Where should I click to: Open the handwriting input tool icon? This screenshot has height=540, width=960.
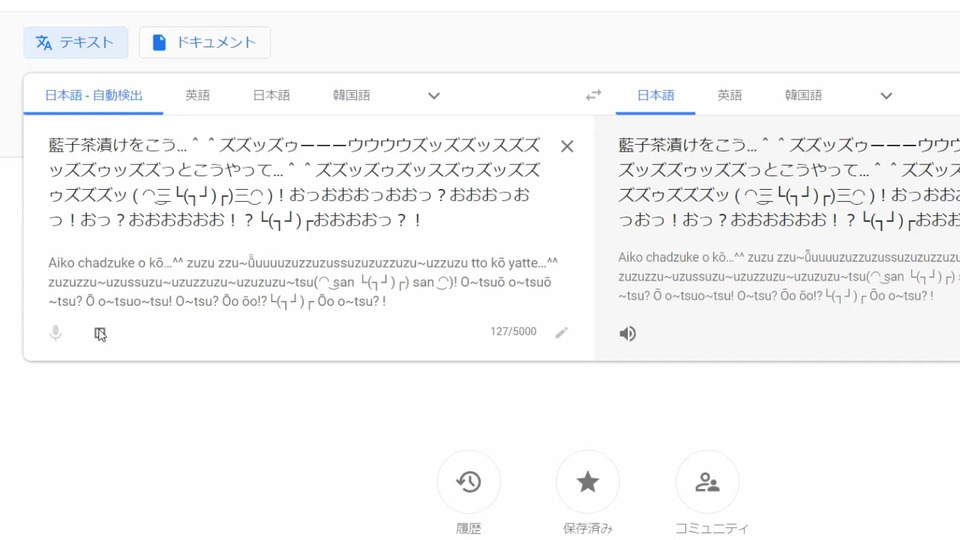tap(100, 334)
